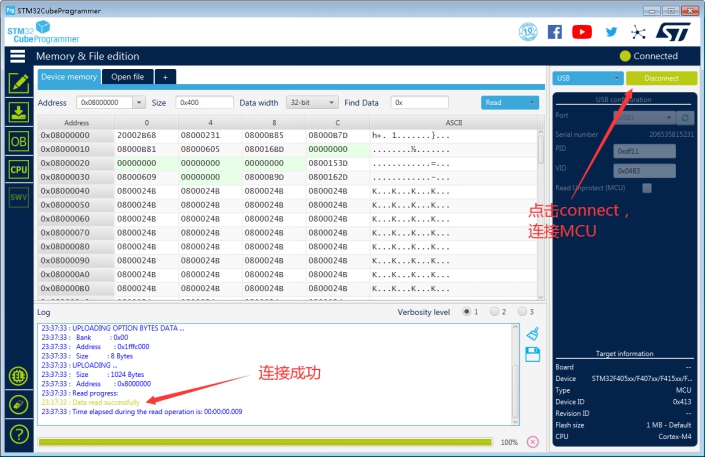Open the CPU panel icon
705x457 pixels.
click(x=18, y=170)
